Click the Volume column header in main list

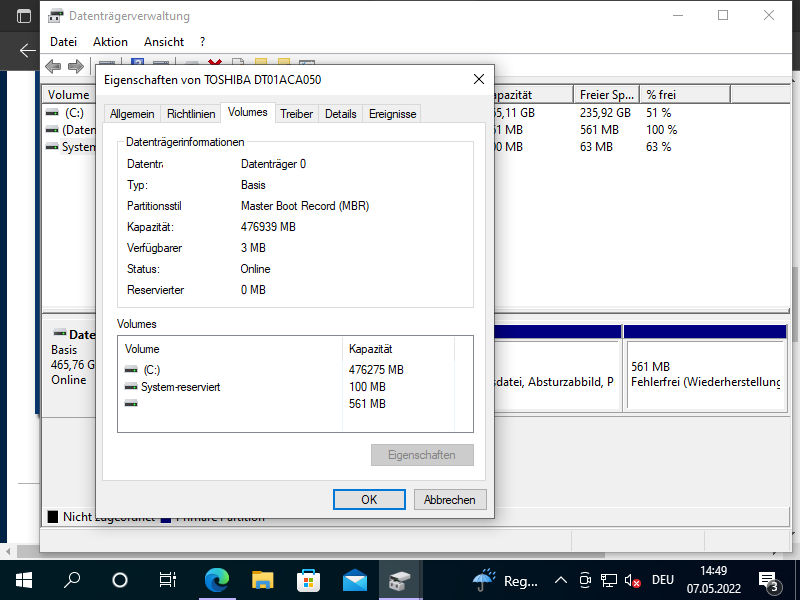(x=69, y=95)
